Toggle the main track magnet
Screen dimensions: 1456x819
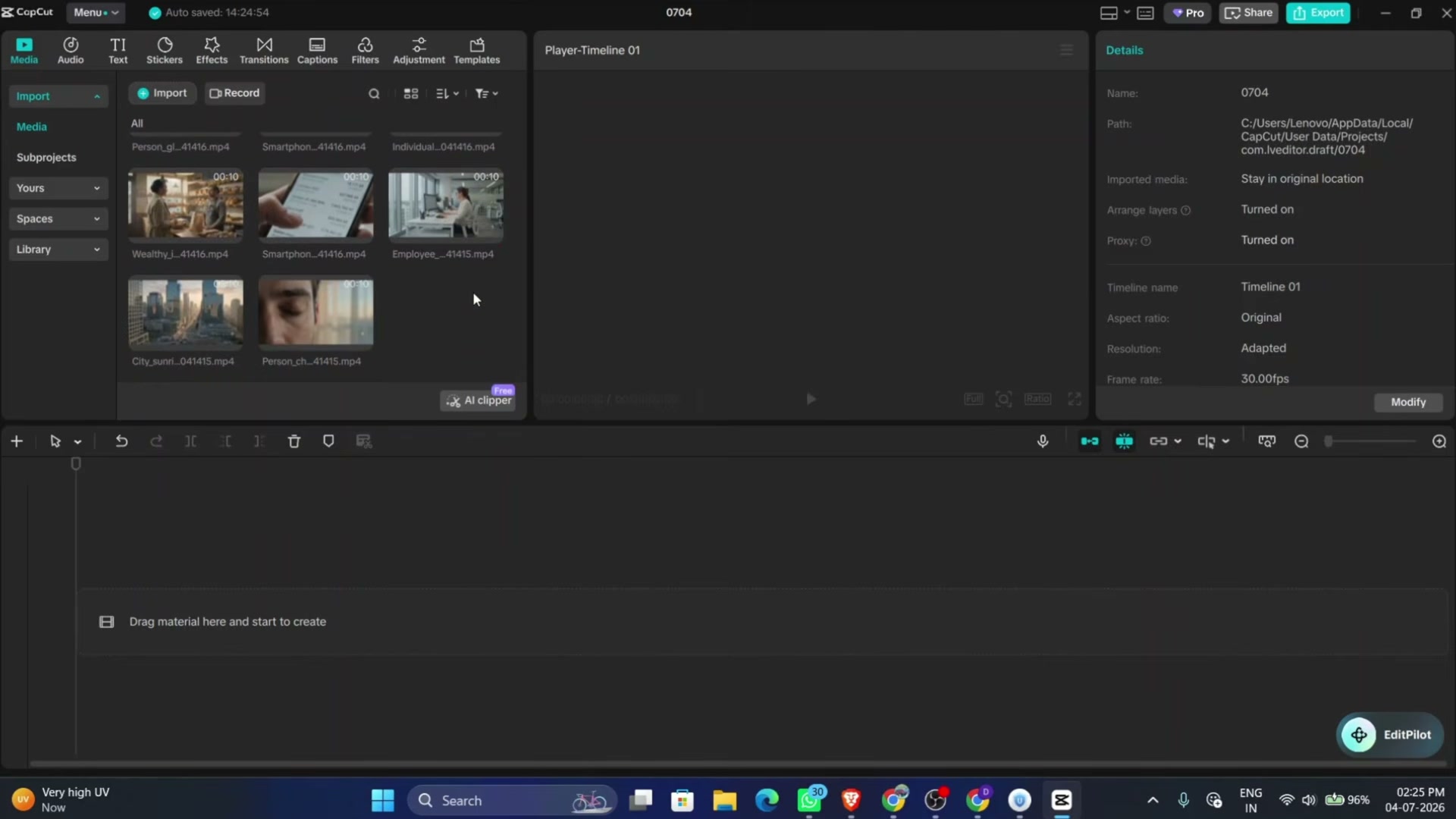coord(1090,441)
